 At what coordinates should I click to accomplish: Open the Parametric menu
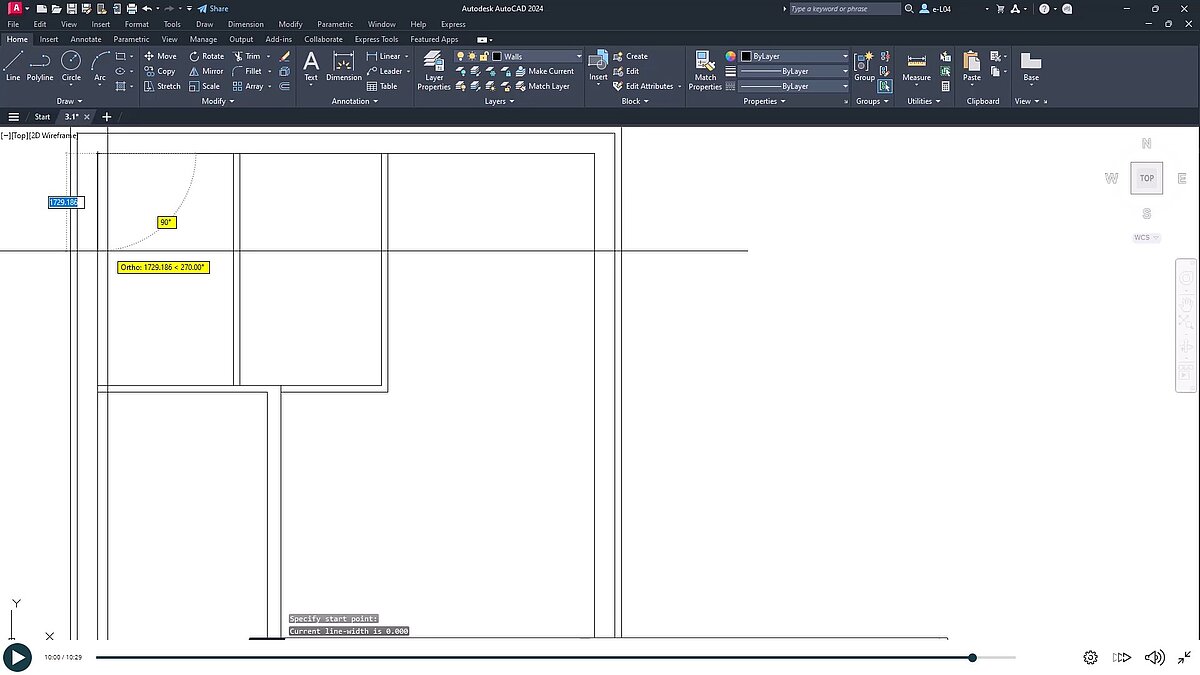pos(334,24)
